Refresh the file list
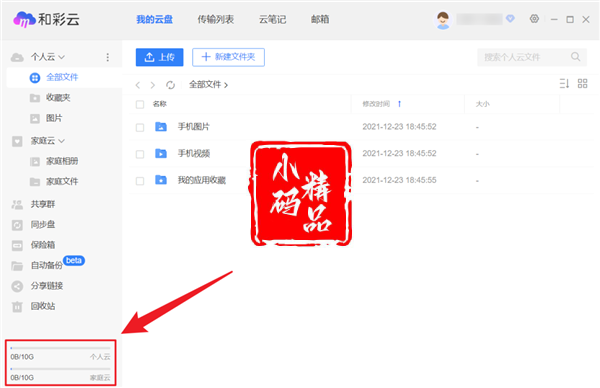 point(170,85)
